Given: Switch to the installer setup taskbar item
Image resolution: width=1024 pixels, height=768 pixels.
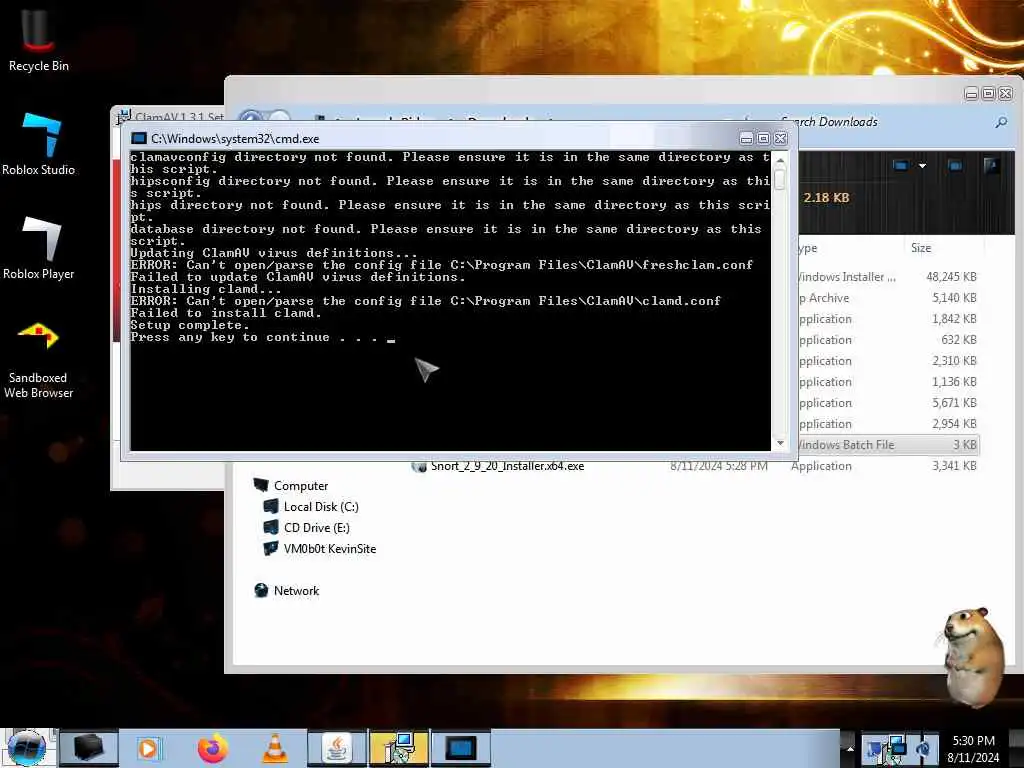Looking at the screenshot, I should (399, 748).
